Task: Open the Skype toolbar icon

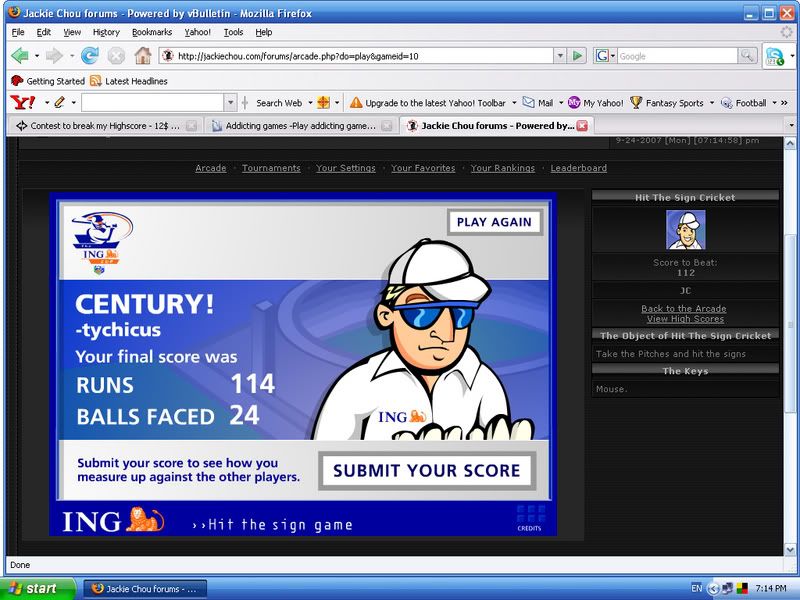Action: pyautogui.click(x=774, y=56)
